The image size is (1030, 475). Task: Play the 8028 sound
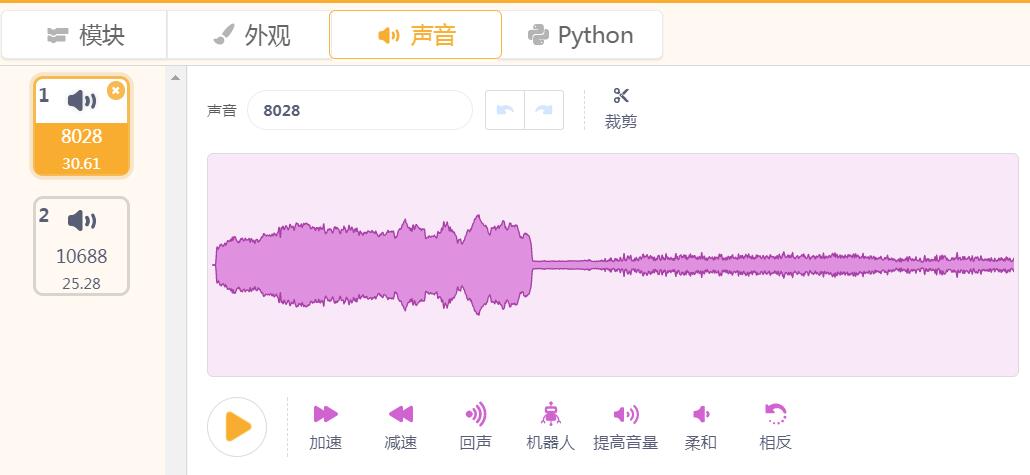(237, 427)
